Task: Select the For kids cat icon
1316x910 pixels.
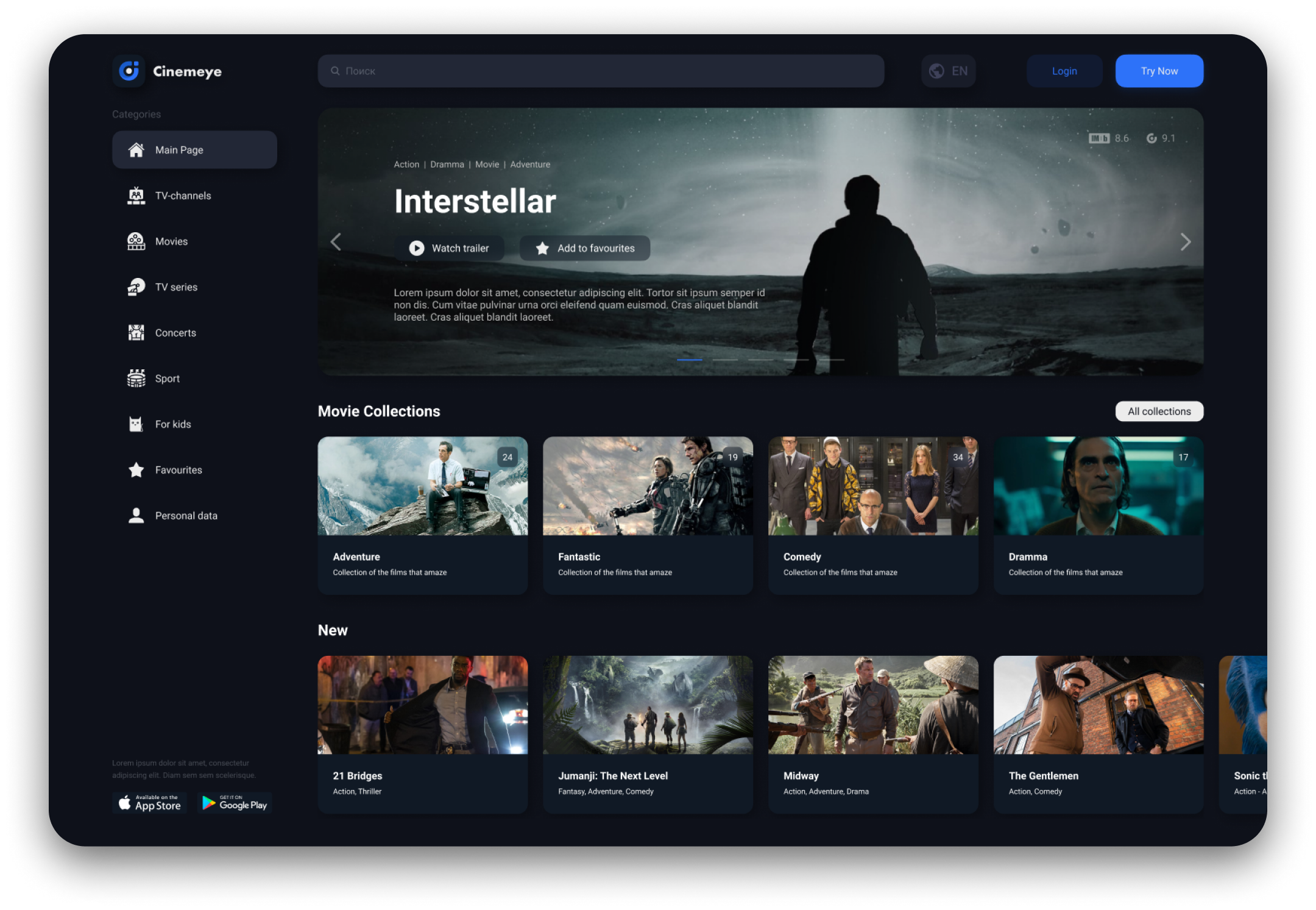Action: pyautogui.click(x=136, y=424)
